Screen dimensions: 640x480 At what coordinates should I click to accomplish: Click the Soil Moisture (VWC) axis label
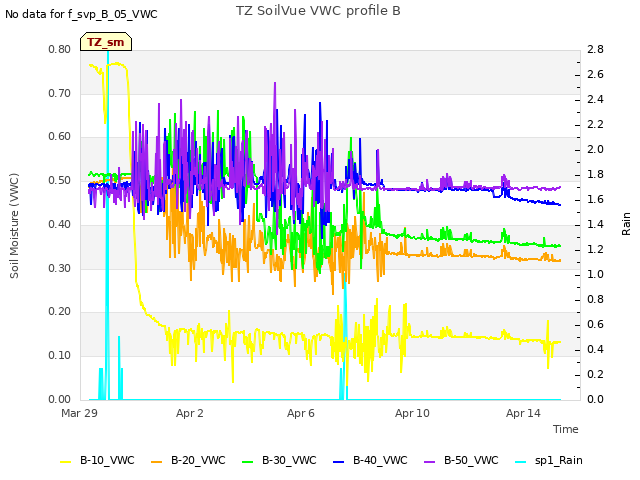click(x=14, y=226)
